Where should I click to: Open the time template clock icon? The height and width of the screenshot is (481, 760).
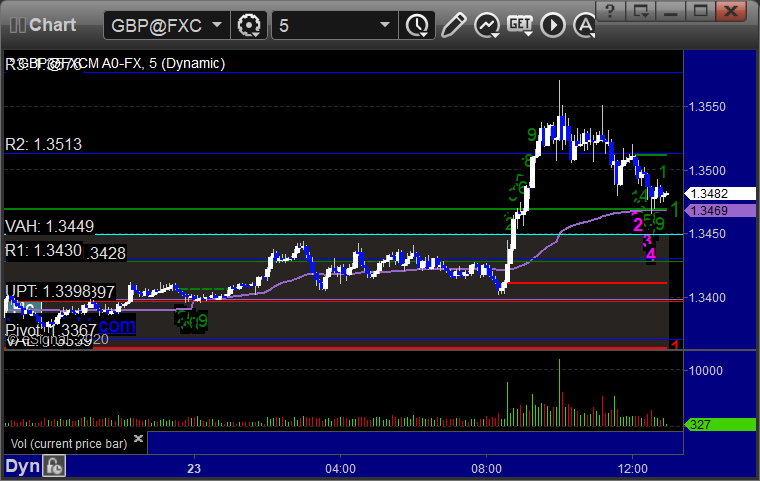tap(417, 25)
